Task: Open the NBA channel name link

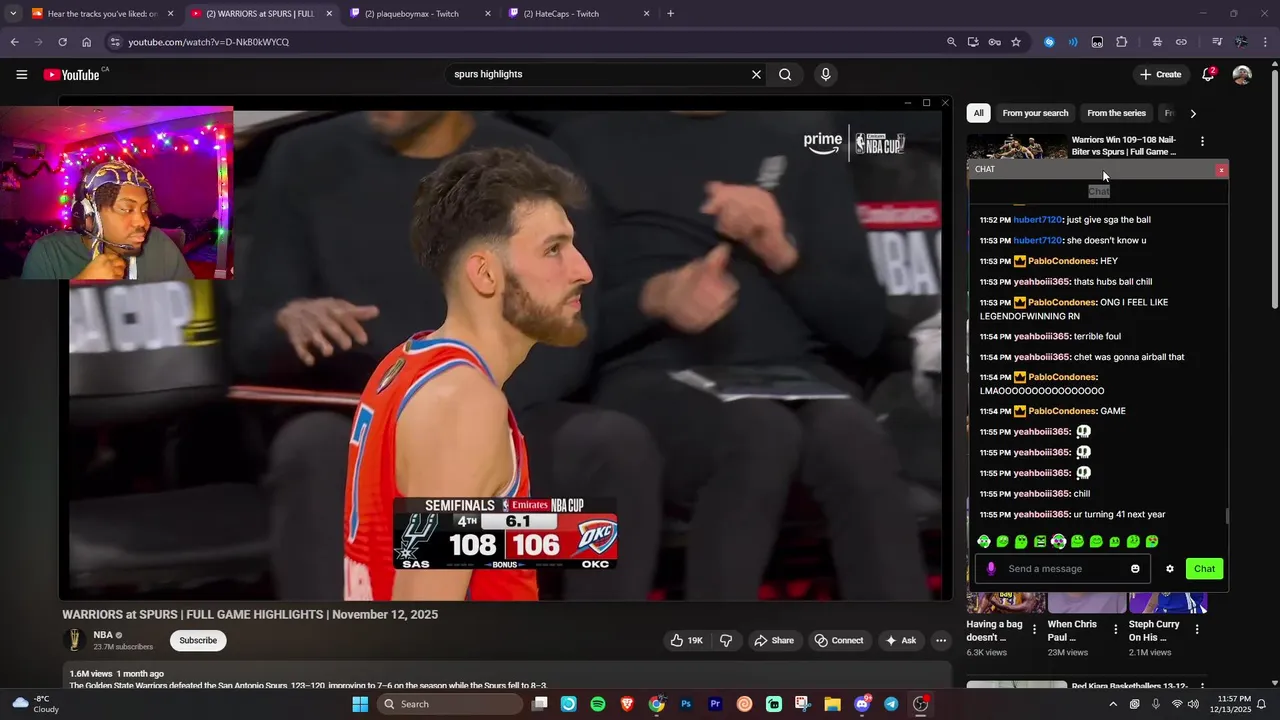Action: pyautogui.click(x=103, y=635)
